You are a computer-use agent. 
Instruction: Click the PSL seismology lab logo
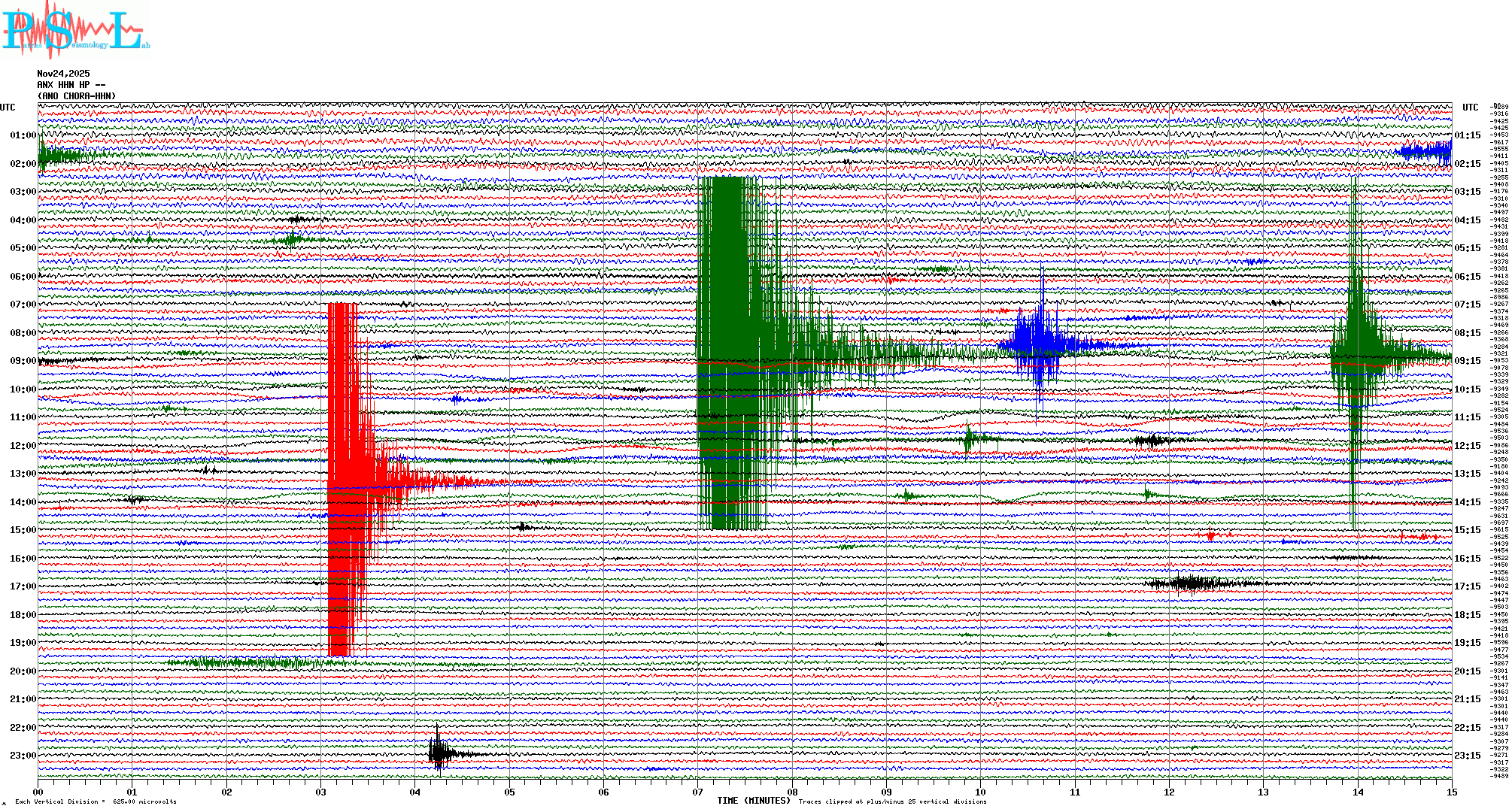coord(75,30)
